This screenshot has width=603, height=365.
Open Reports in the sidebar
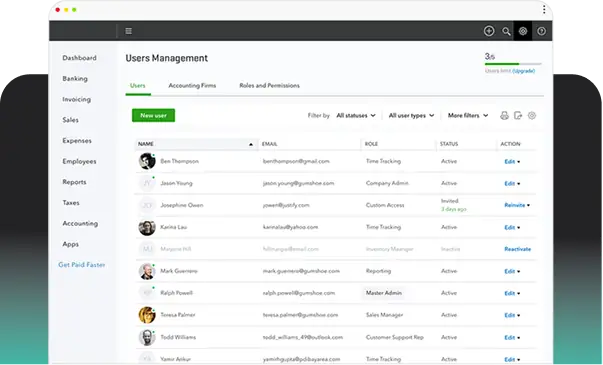coord(74,182)
